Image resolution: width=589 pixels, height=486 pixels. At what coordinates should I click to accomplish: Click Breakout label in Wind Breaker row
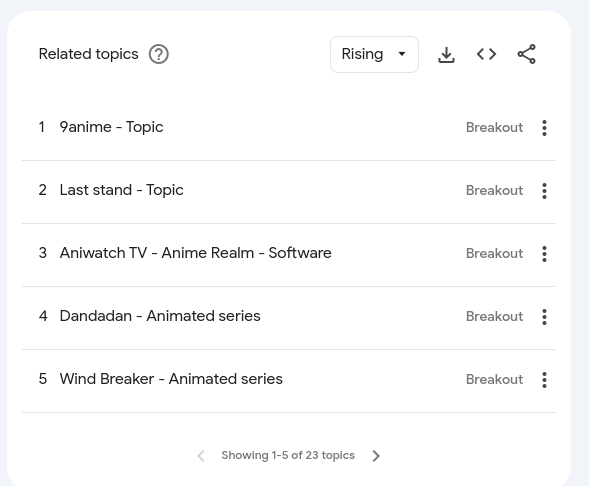pos(494,380)
